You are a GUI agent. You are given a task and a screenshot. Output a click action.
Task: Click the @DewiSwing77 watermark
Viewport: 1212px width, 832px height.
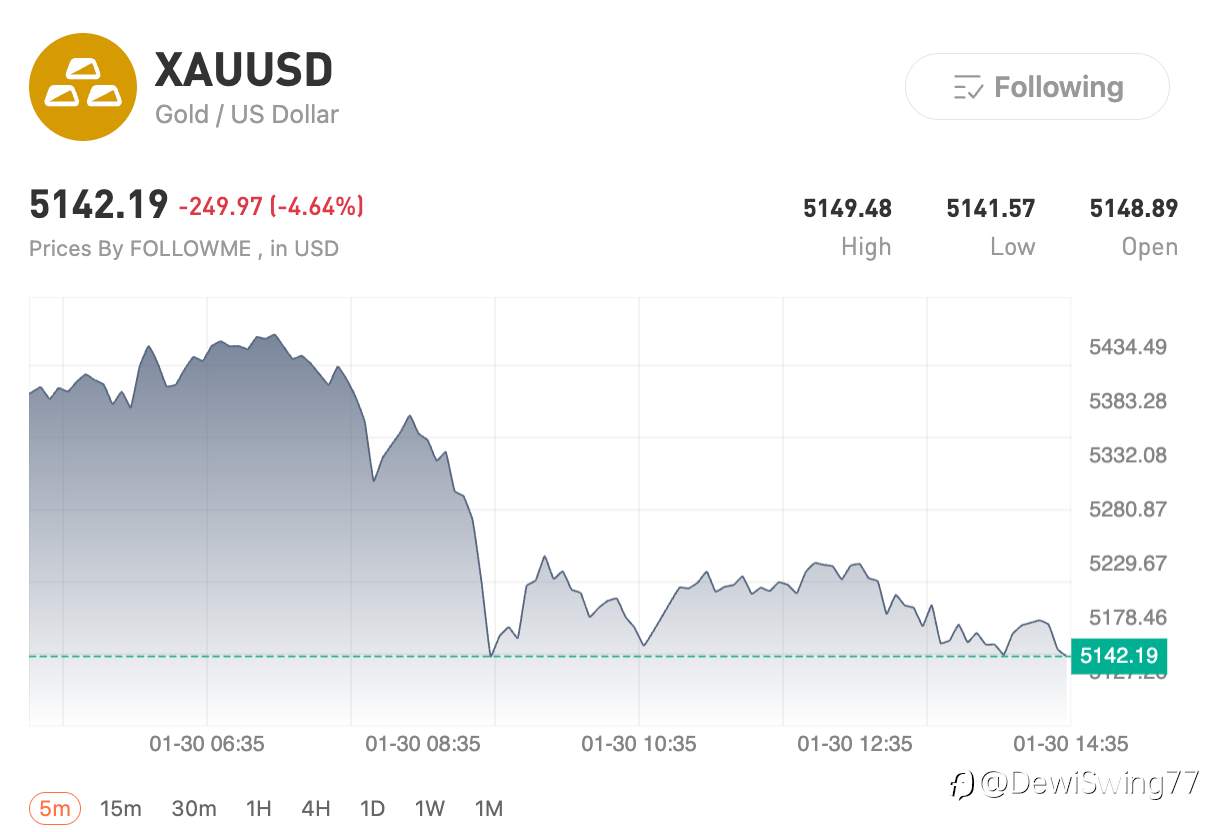1075,784
